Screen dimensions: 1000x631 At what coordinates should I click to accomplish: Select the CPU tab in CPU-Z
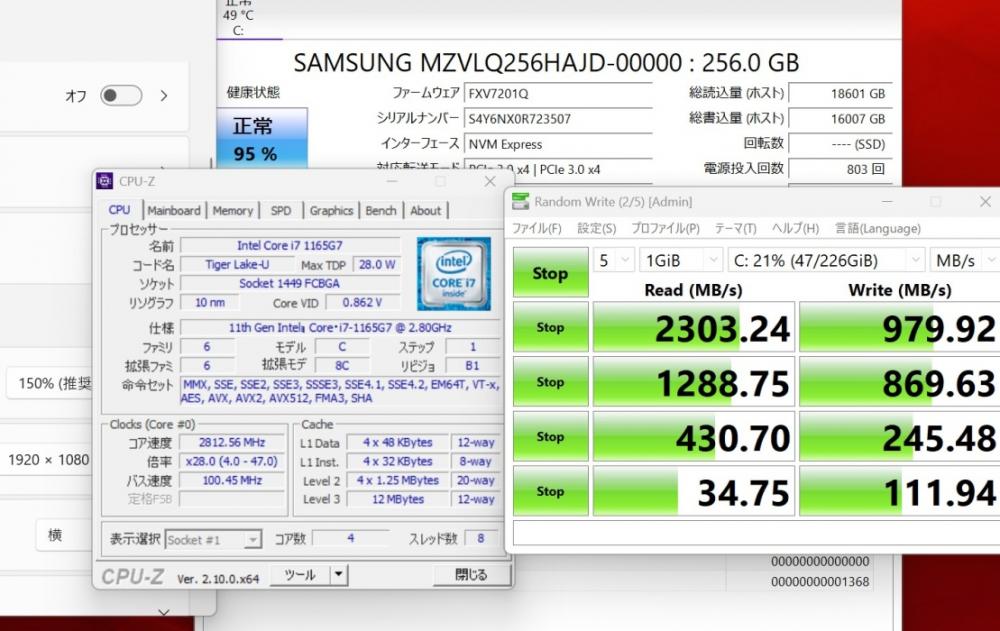click(119, 210)
